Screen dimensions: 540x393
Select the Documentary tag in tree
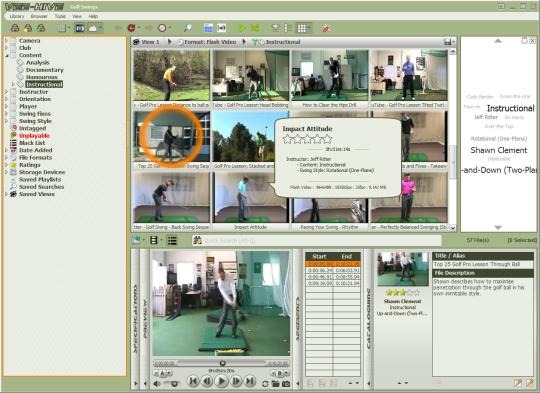point(45,70)
